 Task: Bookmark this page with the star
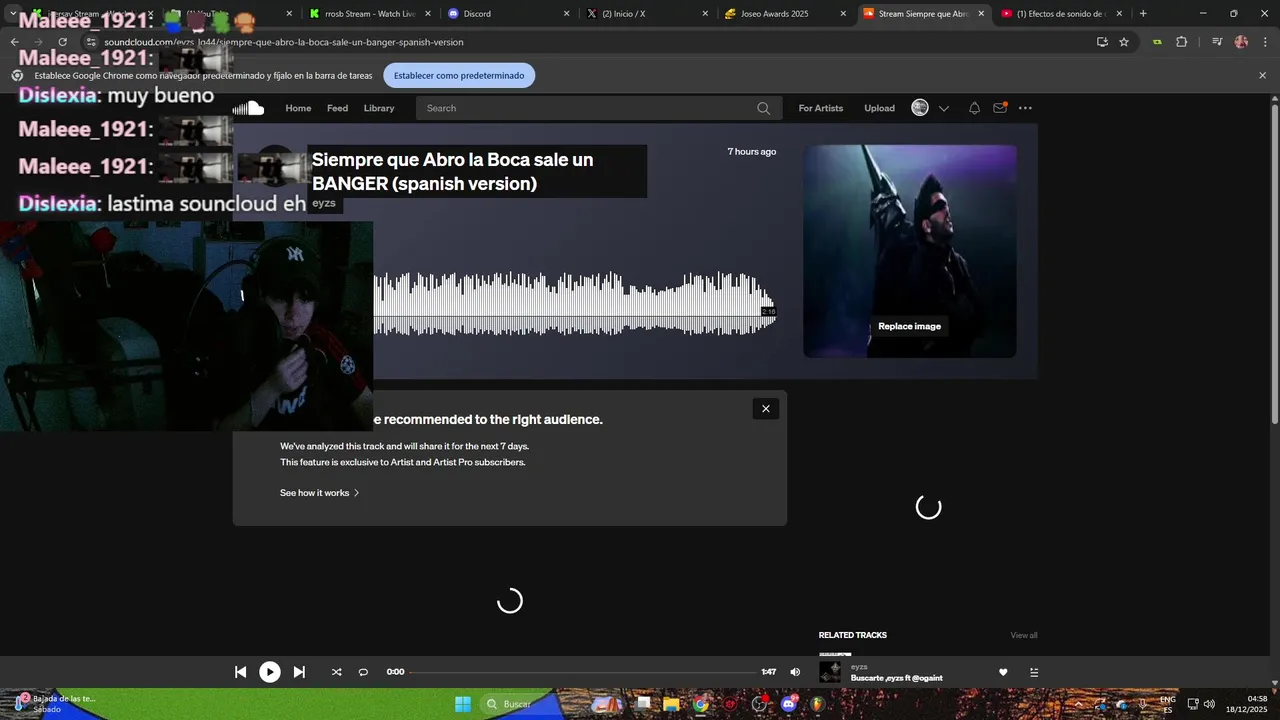1124,42
